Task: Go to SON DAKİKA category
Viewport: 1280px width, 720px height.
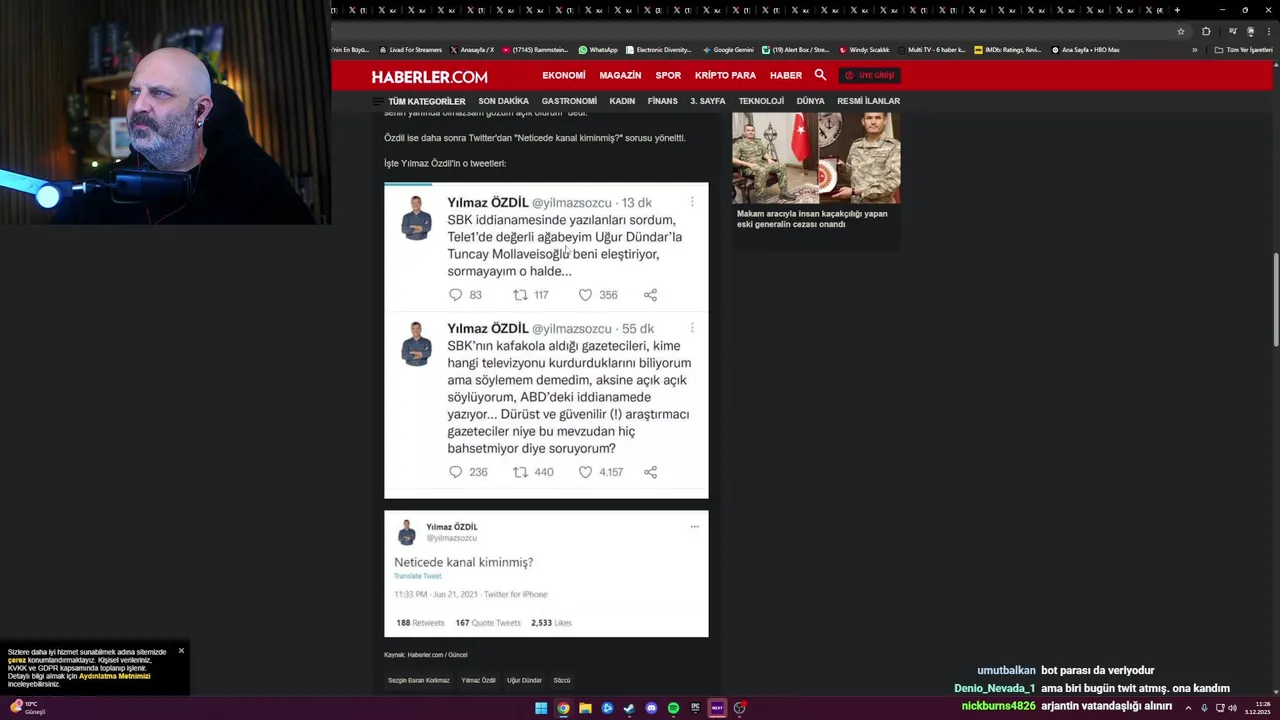Action: click(503, 101)
